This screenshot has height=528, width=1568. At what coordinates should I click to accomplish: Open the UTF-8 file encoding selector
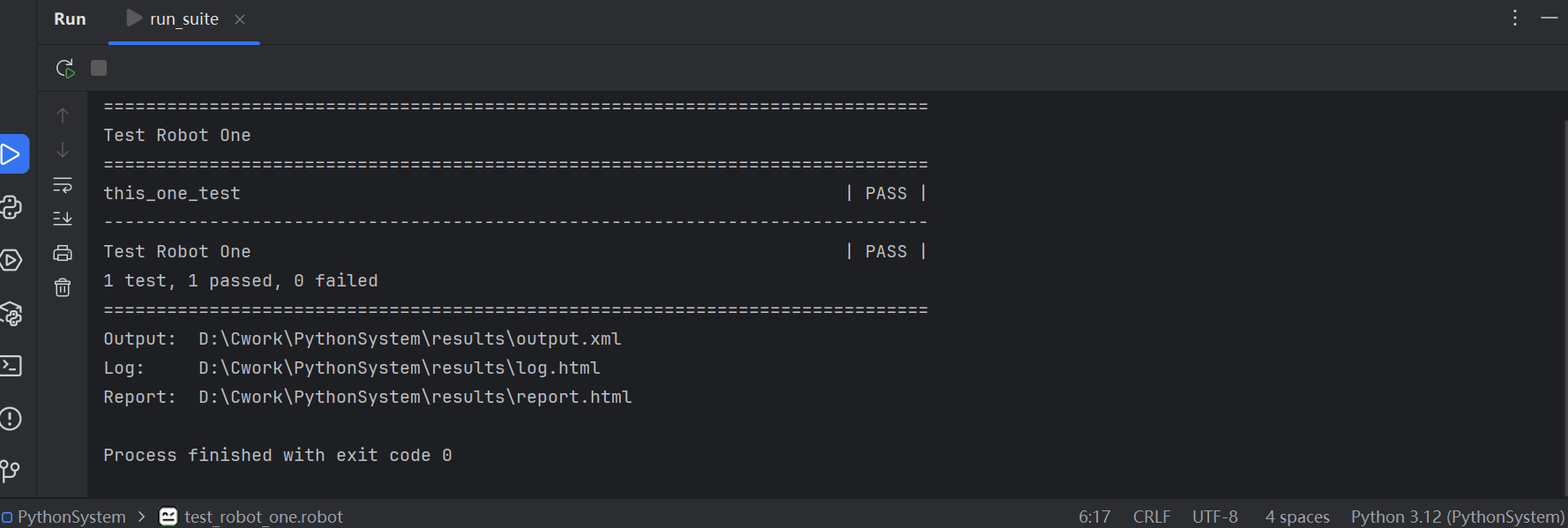point(1215,517)
